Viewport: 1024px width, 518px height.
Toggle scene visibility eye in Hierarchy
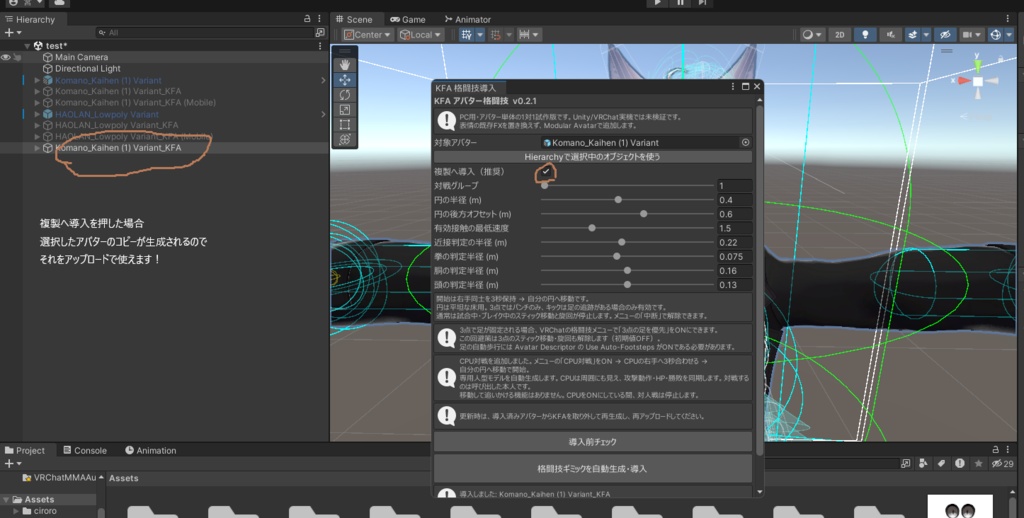[x=6, y=57]
